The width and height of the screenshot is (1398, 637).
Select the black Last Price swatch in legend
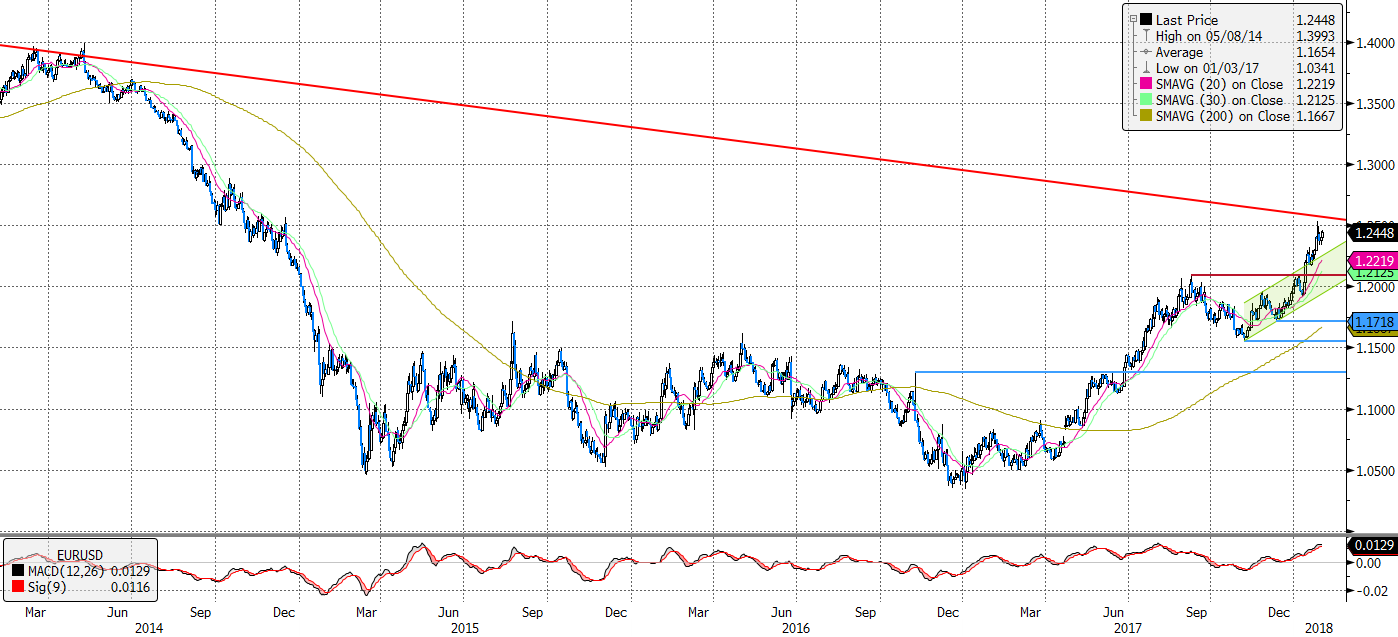[x=1145, y=20]
